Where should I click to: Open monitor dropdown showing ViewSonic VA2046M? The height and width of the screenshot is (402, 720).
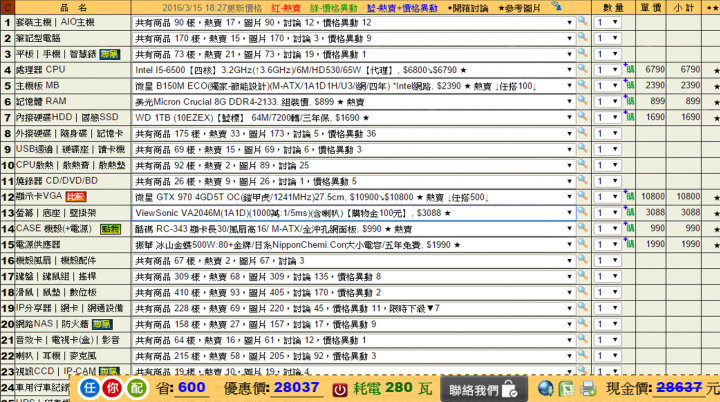tap(354, 213)
